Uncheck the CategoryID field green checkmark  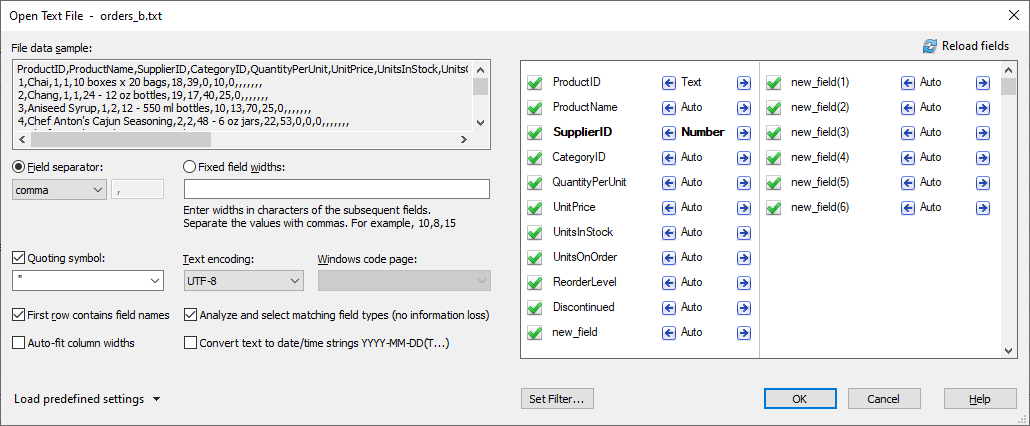[534, 157]
